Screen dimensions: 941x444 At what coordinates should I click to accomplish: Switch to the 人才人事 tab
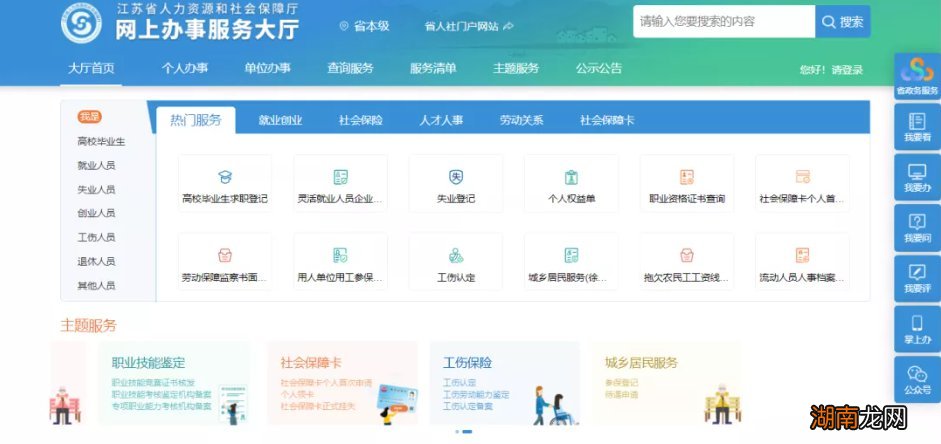click(441, 120)
